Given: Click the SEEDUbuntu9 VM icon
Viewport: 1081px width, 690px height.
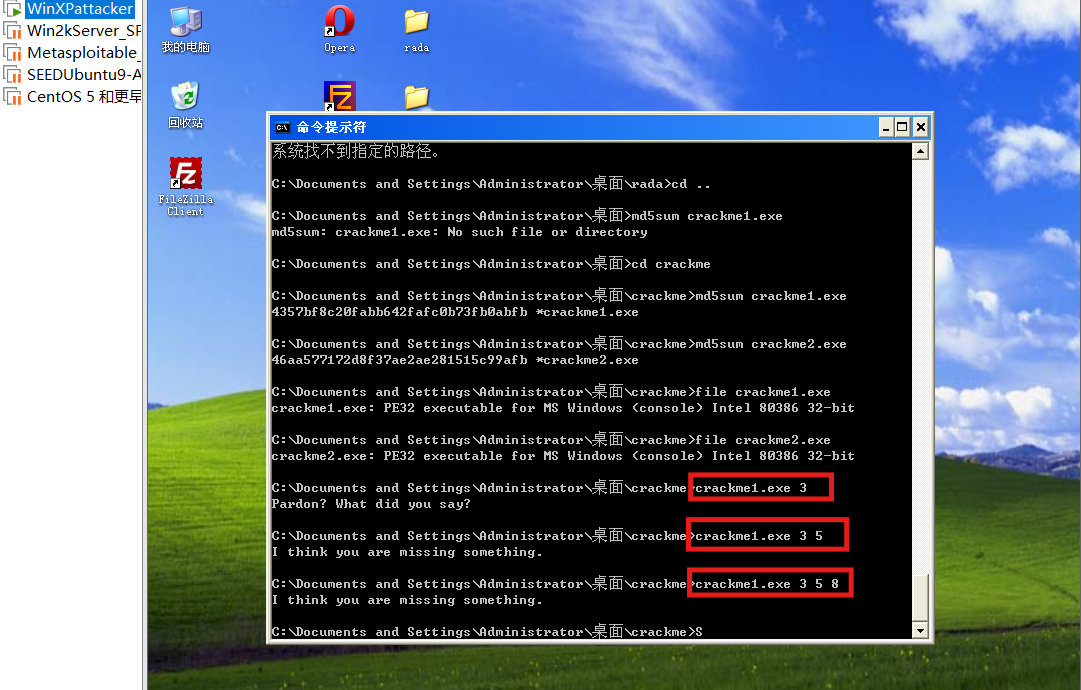Looking at the screenshot, I should [x=12, y=74].
